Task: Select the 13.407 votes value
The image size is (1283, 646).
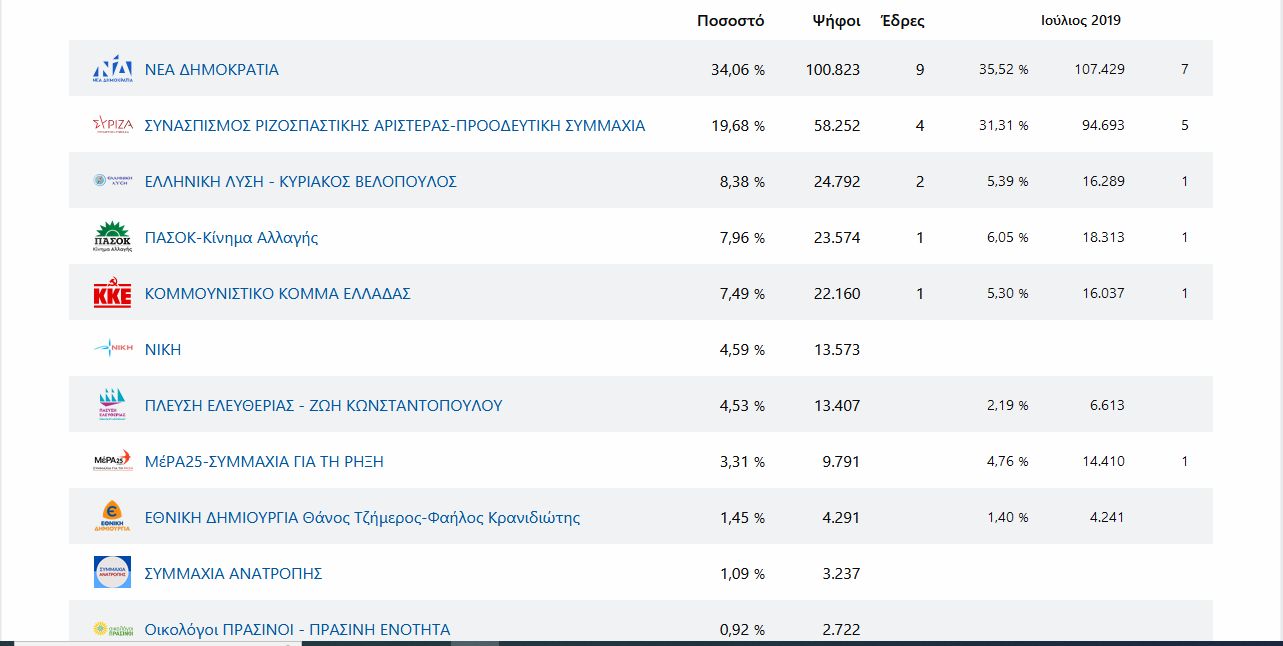Action: coord(837,406)
